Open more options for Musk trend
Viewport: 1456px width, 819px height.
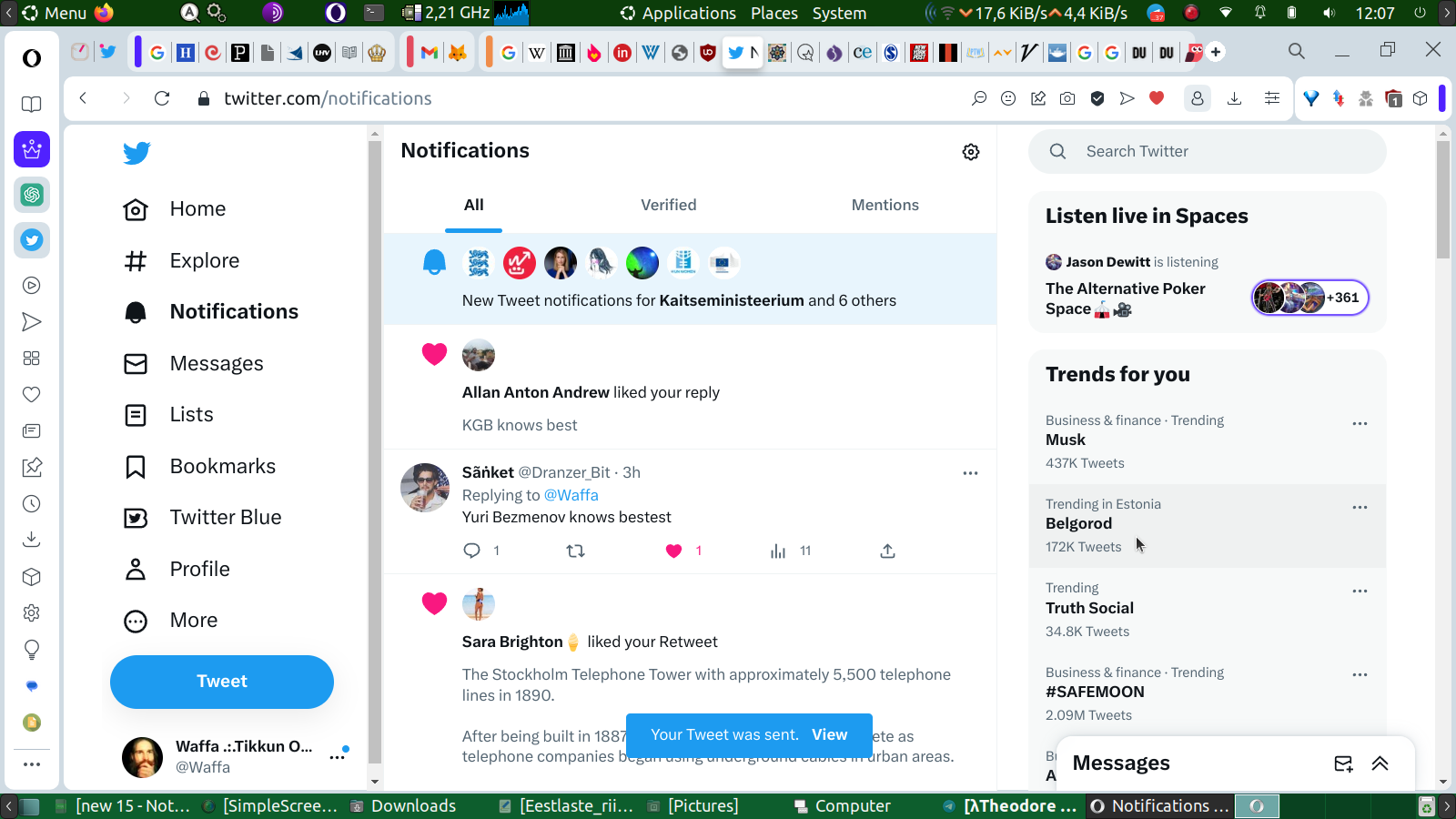(x=1360, y=423)
